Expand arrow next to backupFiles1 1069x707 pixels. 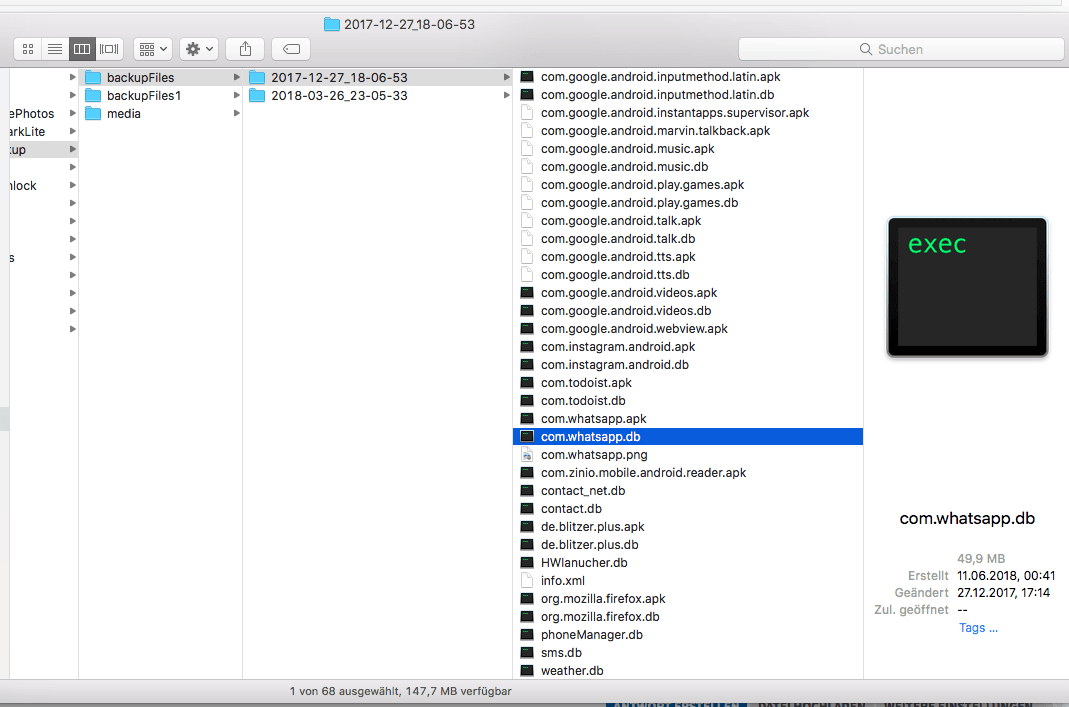point(237,95)
